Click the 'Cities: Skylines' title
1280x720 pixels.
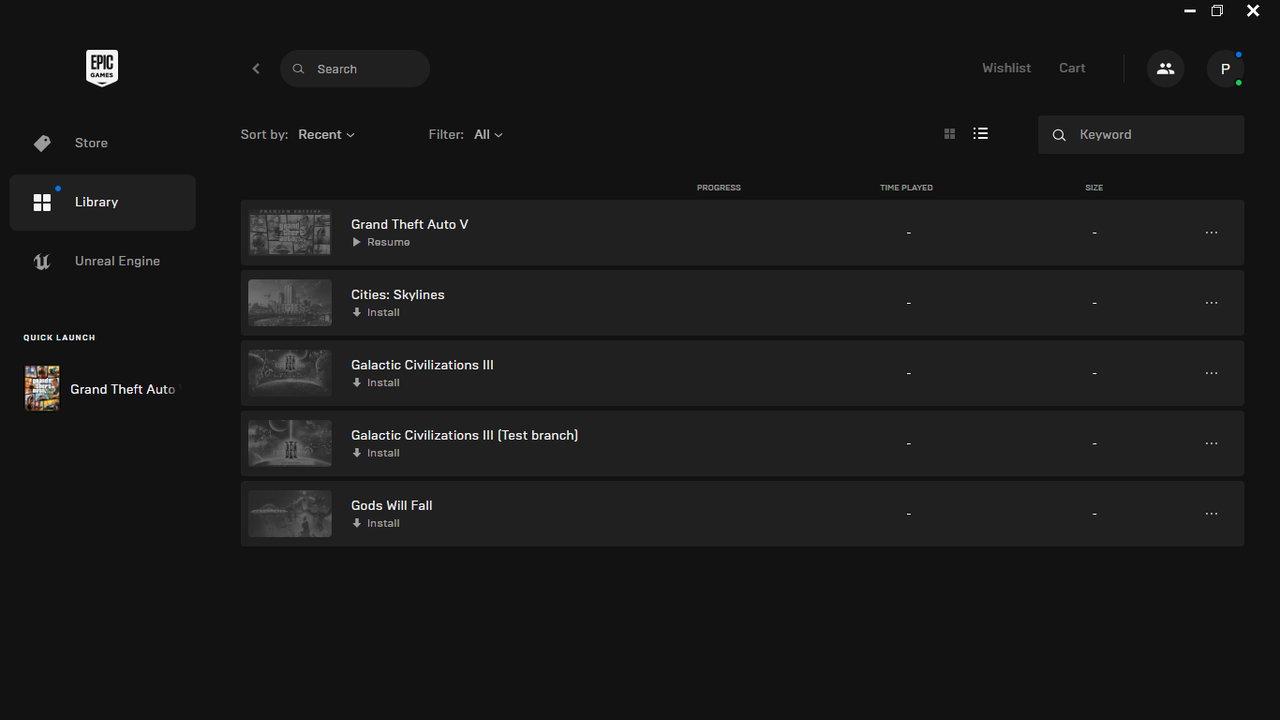tap(398, 294)
